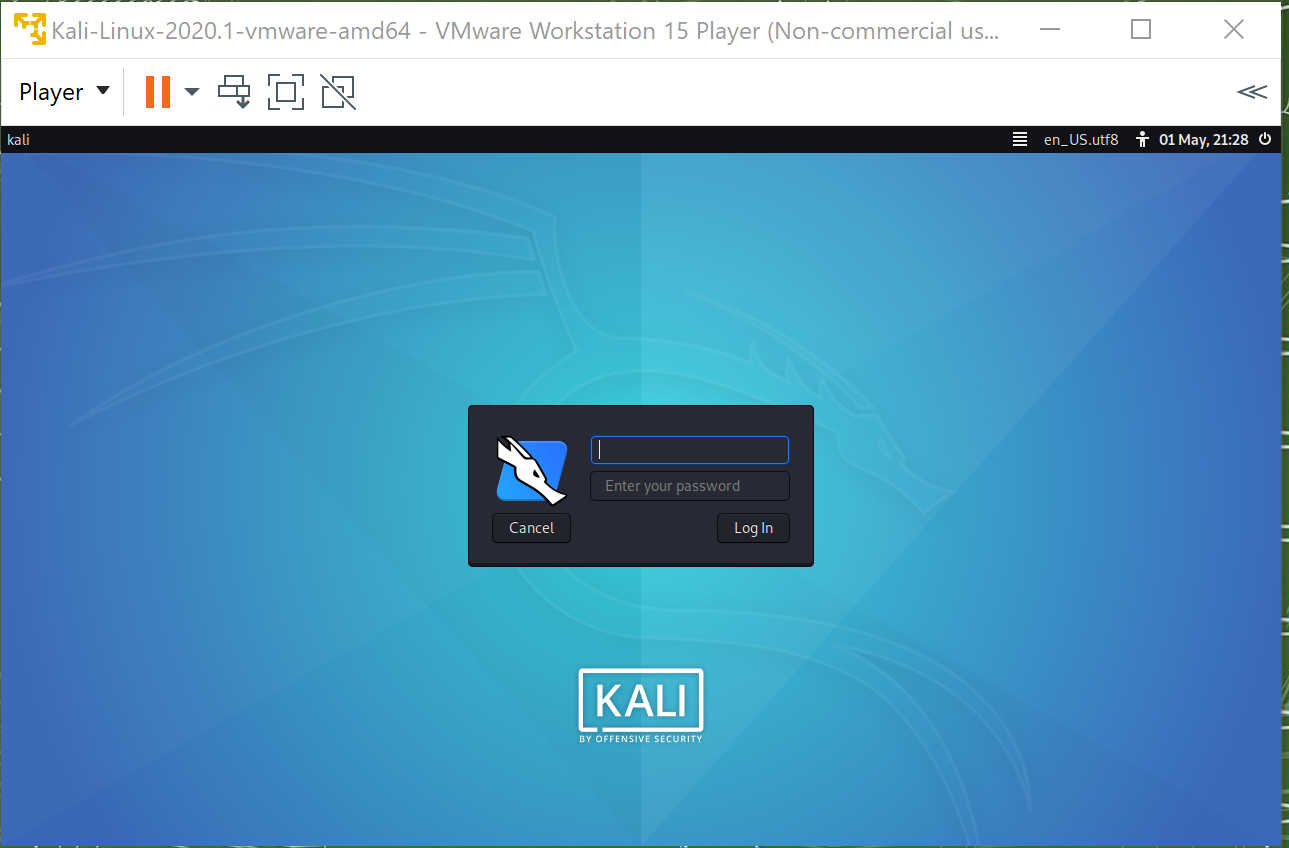Image resolution: width=1289 pixels, height=848 pixels.
Task: Click the Enter your password field
Action: pos(690,486)
